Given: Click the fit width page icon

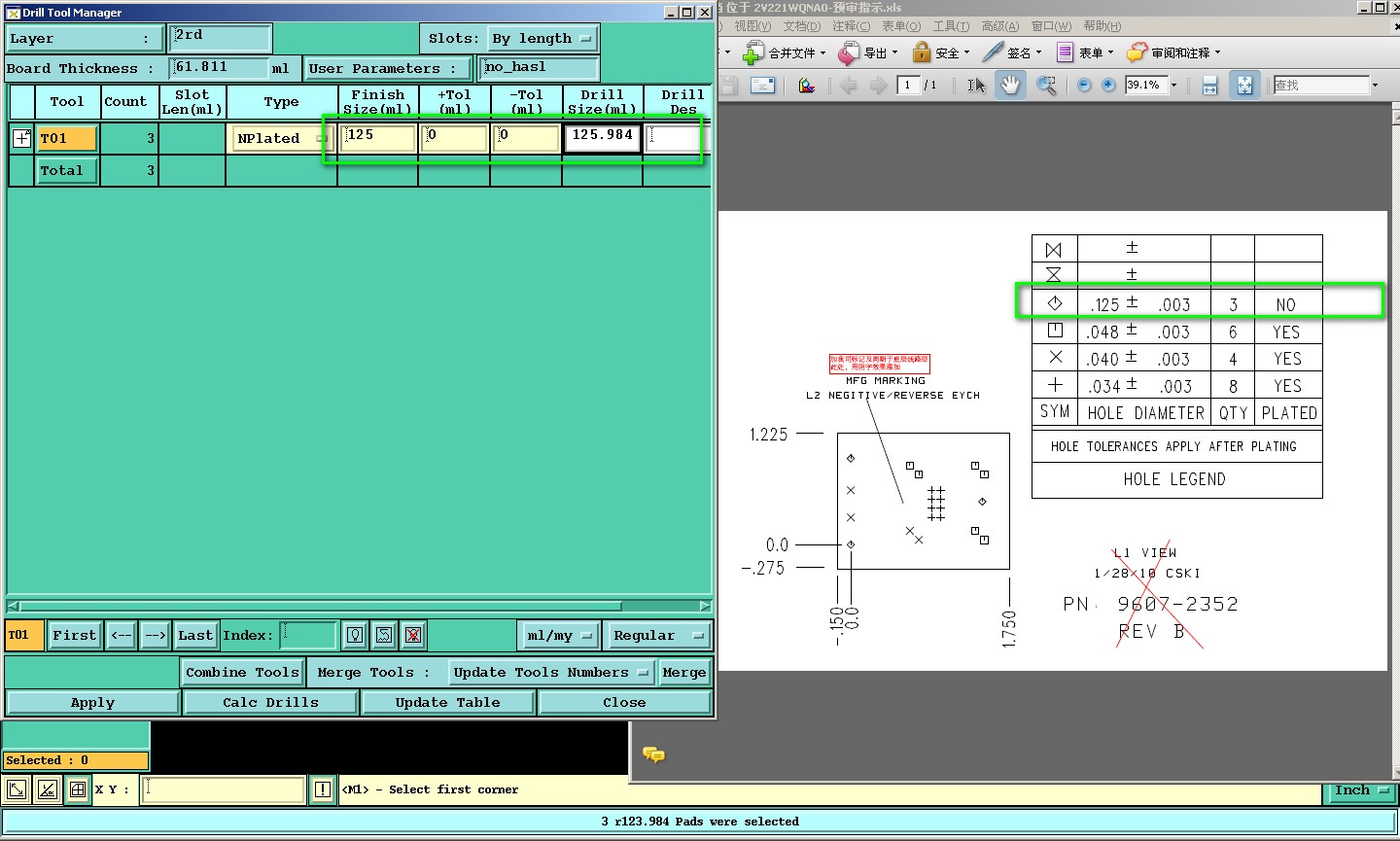Looking at the screenshot, I should click(1209, 86).
